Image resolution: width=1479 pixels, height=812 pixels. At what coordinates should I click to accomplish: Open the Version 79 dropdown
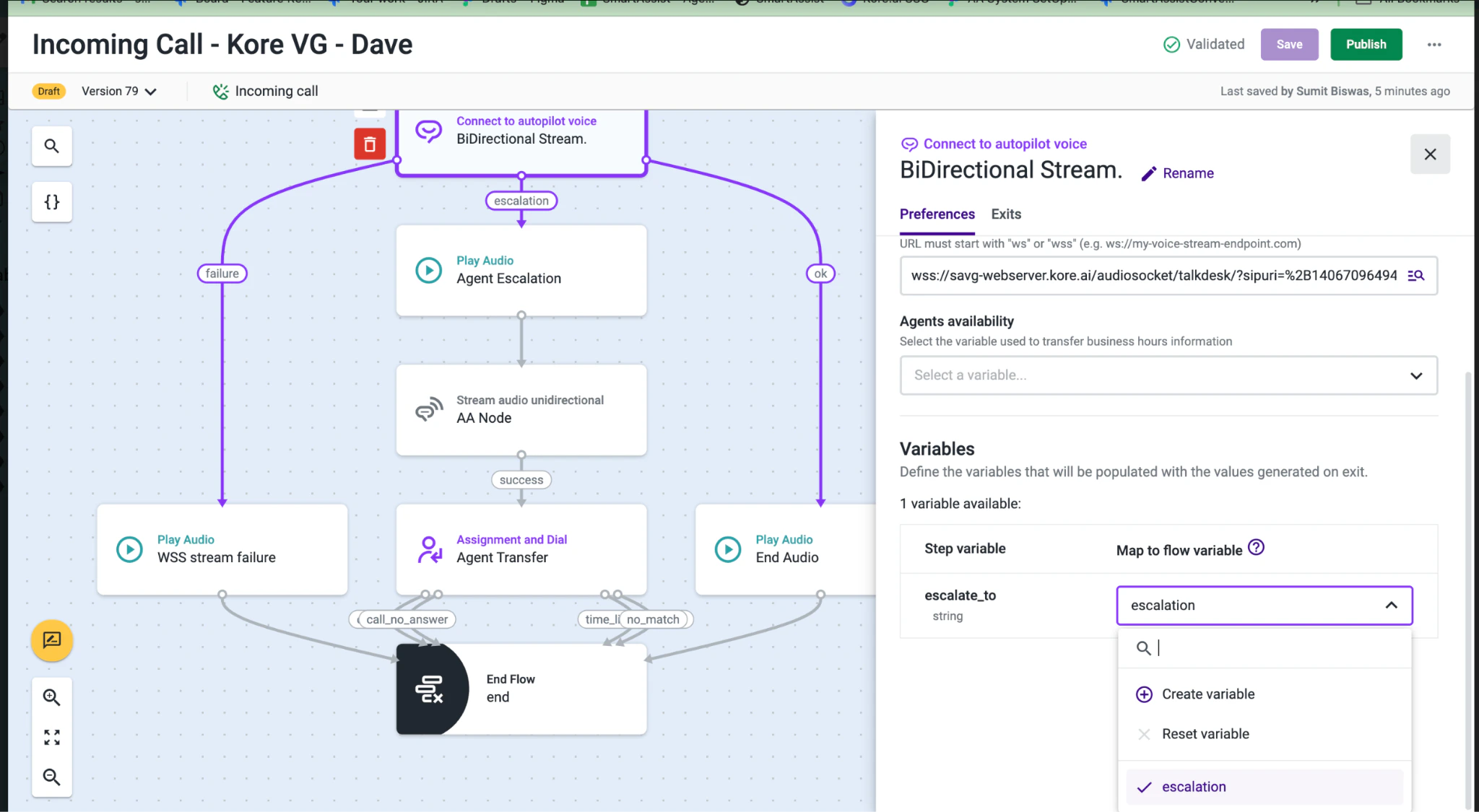click(118, 91)
